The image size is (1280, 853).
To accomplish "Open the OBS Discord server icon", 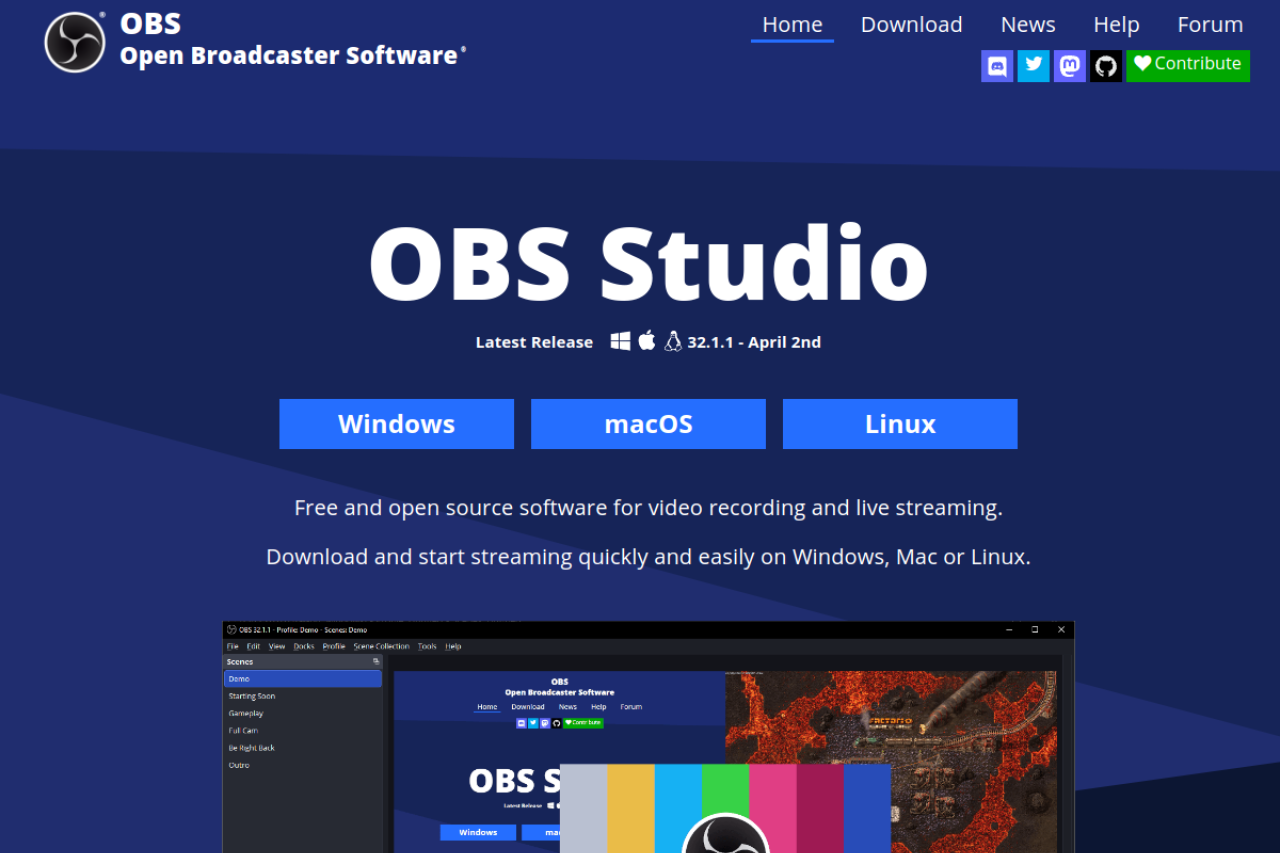I will (x=997, y=66).
